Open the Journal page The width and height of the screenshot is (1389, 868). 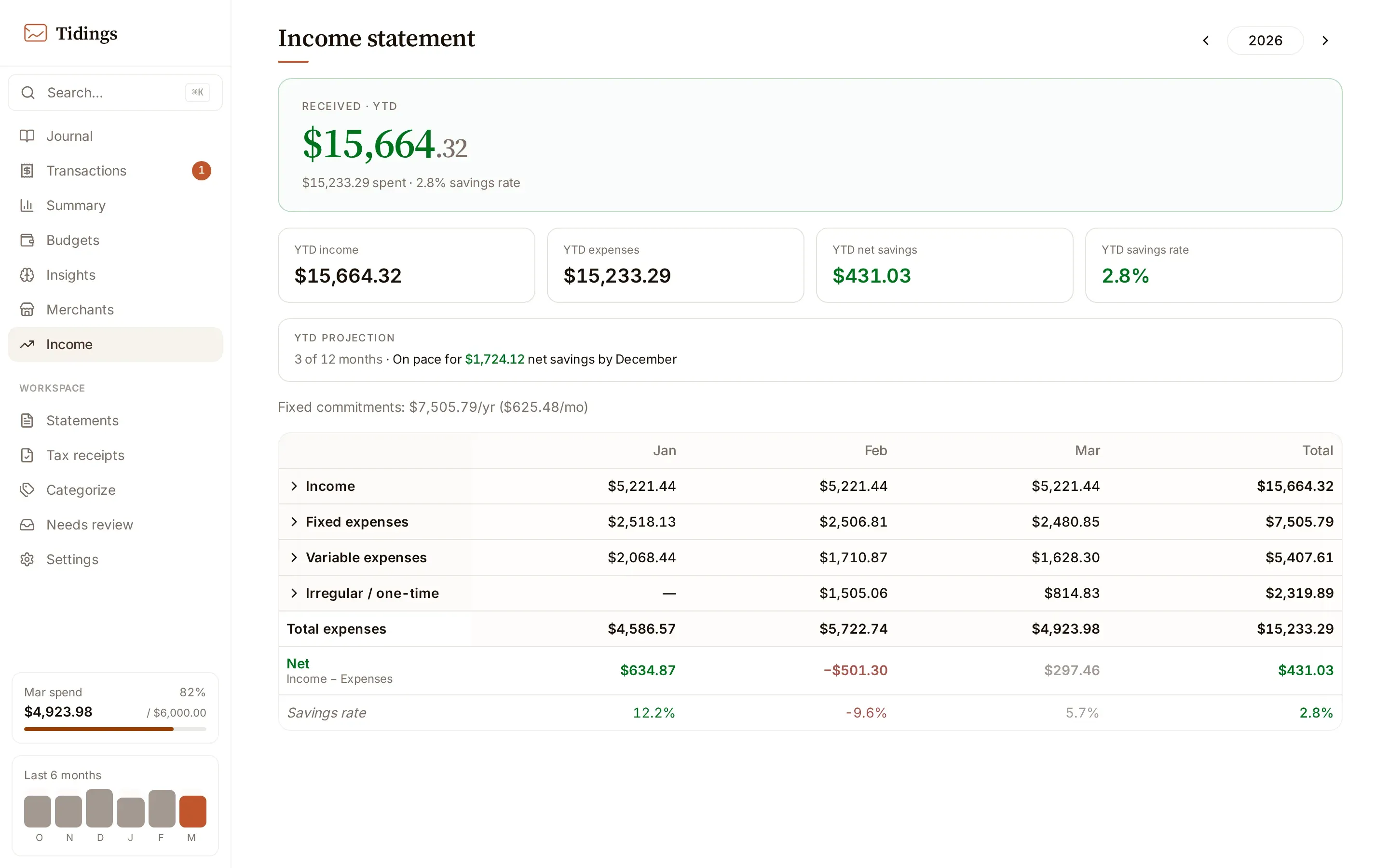pyautogui.click(x=115, y=136)
